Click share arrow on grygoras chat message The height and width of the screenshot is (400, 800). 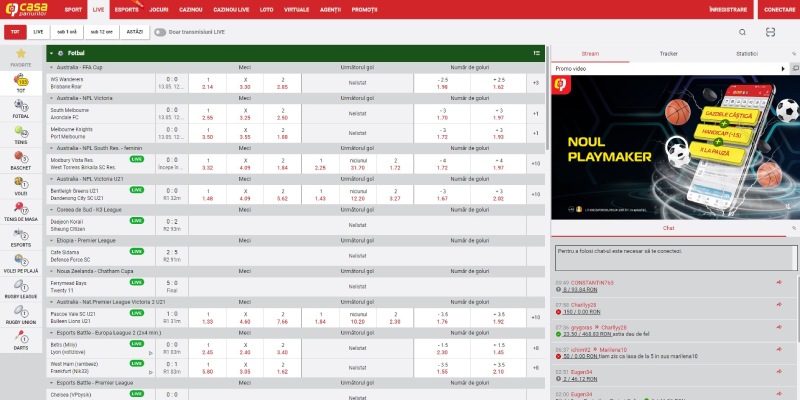pos(779,327)
